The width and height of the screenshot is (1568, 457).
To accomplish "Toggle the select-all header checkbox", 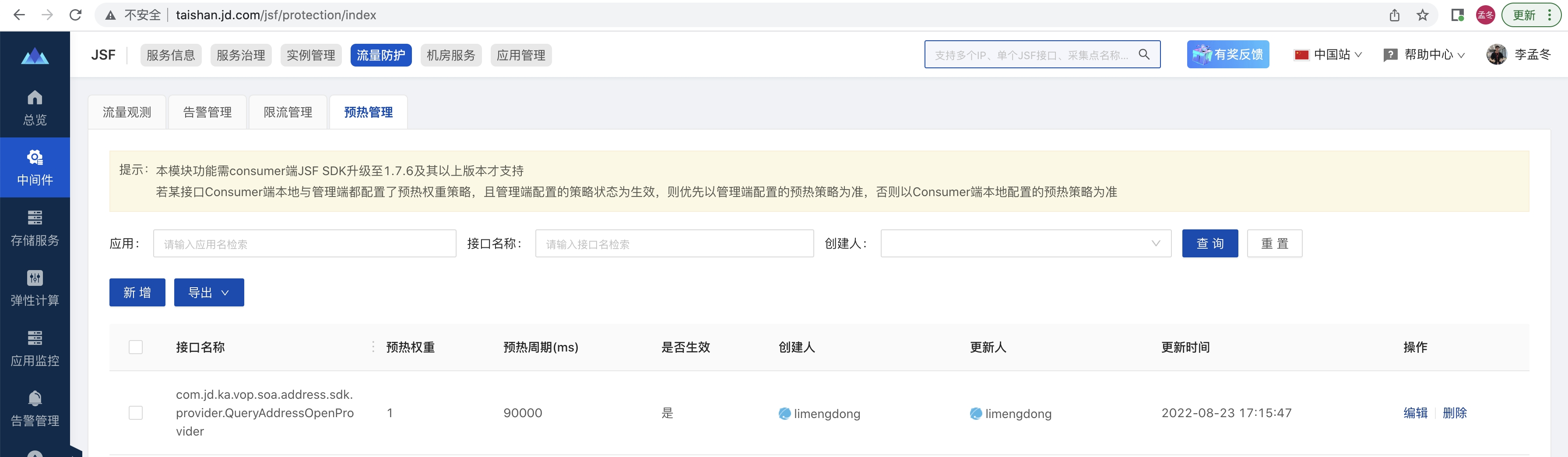I will (136, 348).
